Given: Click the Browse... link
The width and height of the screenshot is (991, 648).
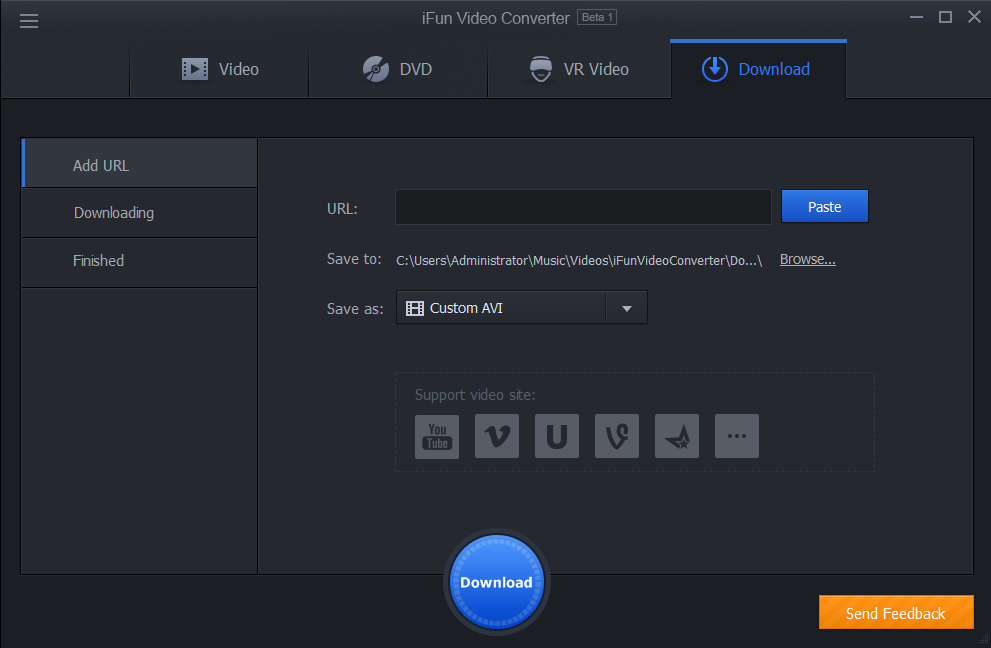Looking at the screenshot, I should 808,260.
